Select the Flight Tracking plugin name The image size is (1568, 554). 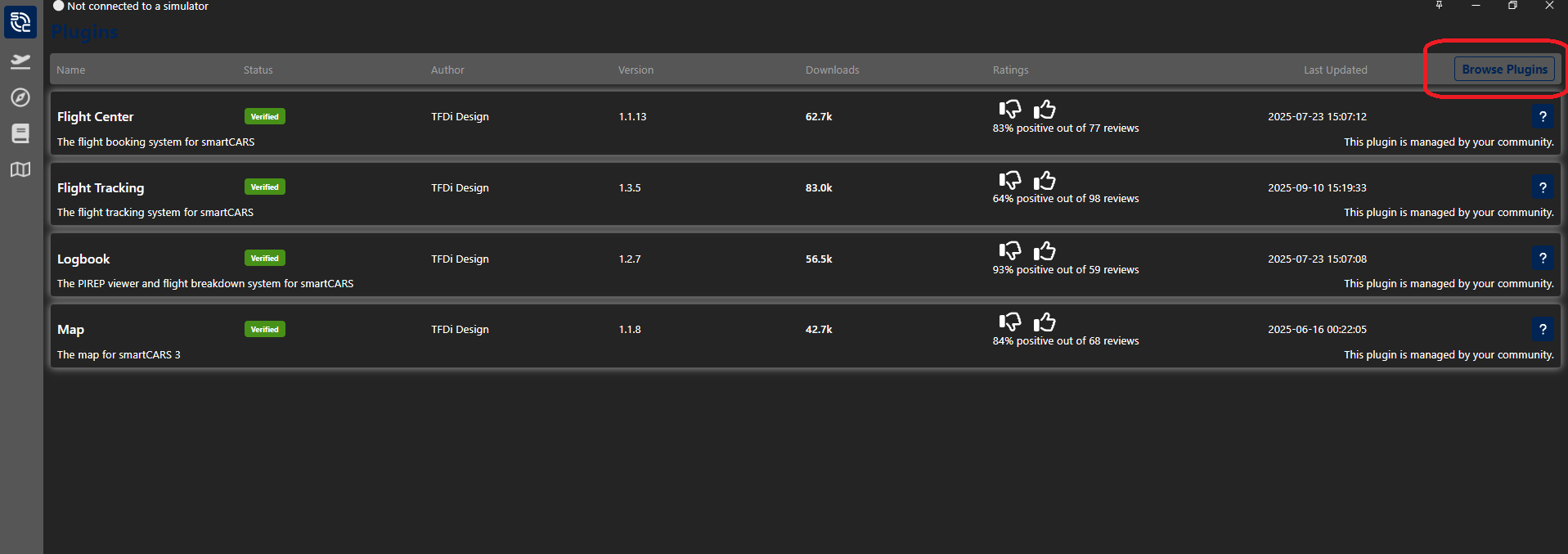tap(101, 187)
